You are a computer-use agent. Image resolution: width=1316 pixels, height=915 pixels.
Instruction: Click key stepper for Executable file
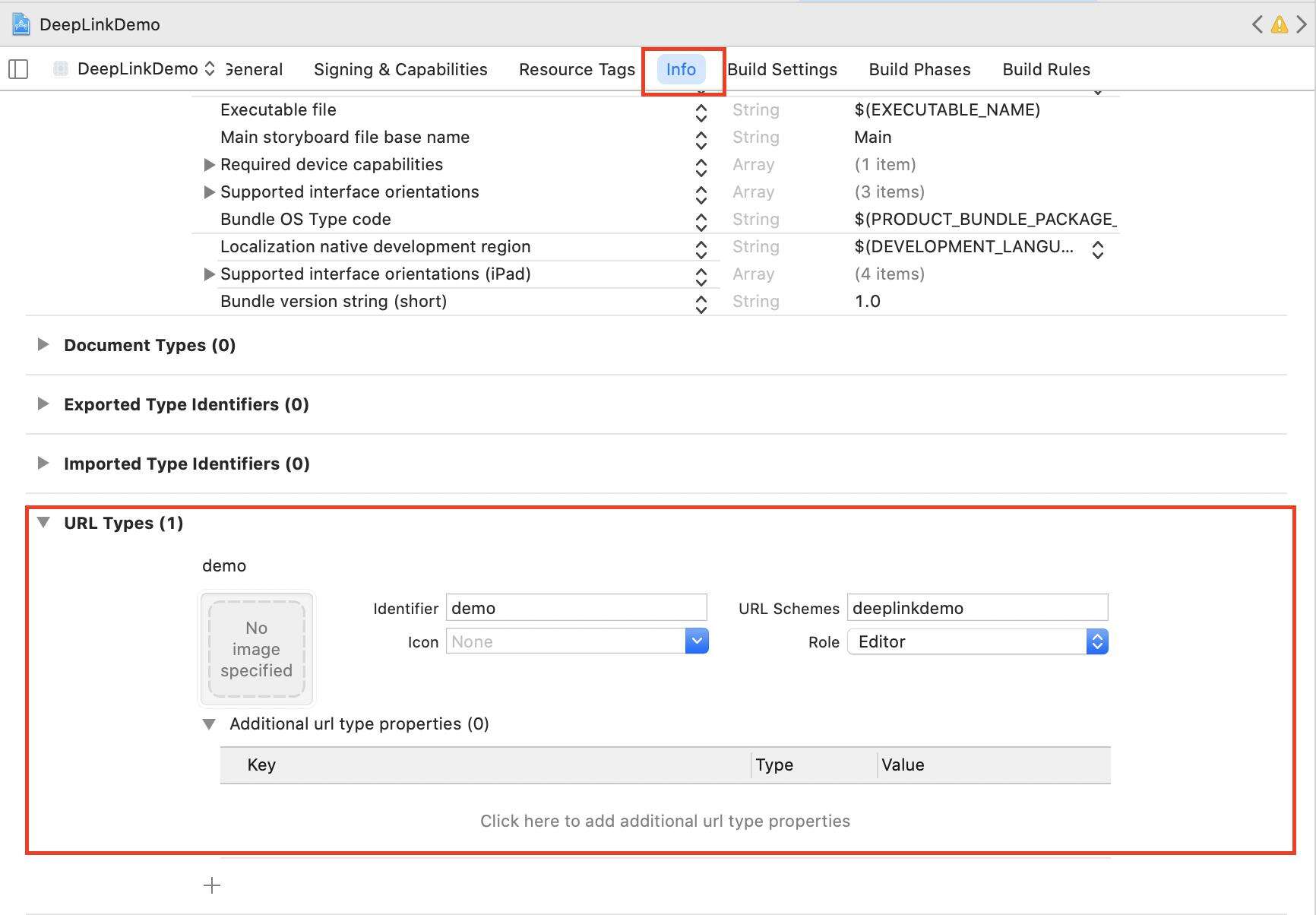(701, 112)
